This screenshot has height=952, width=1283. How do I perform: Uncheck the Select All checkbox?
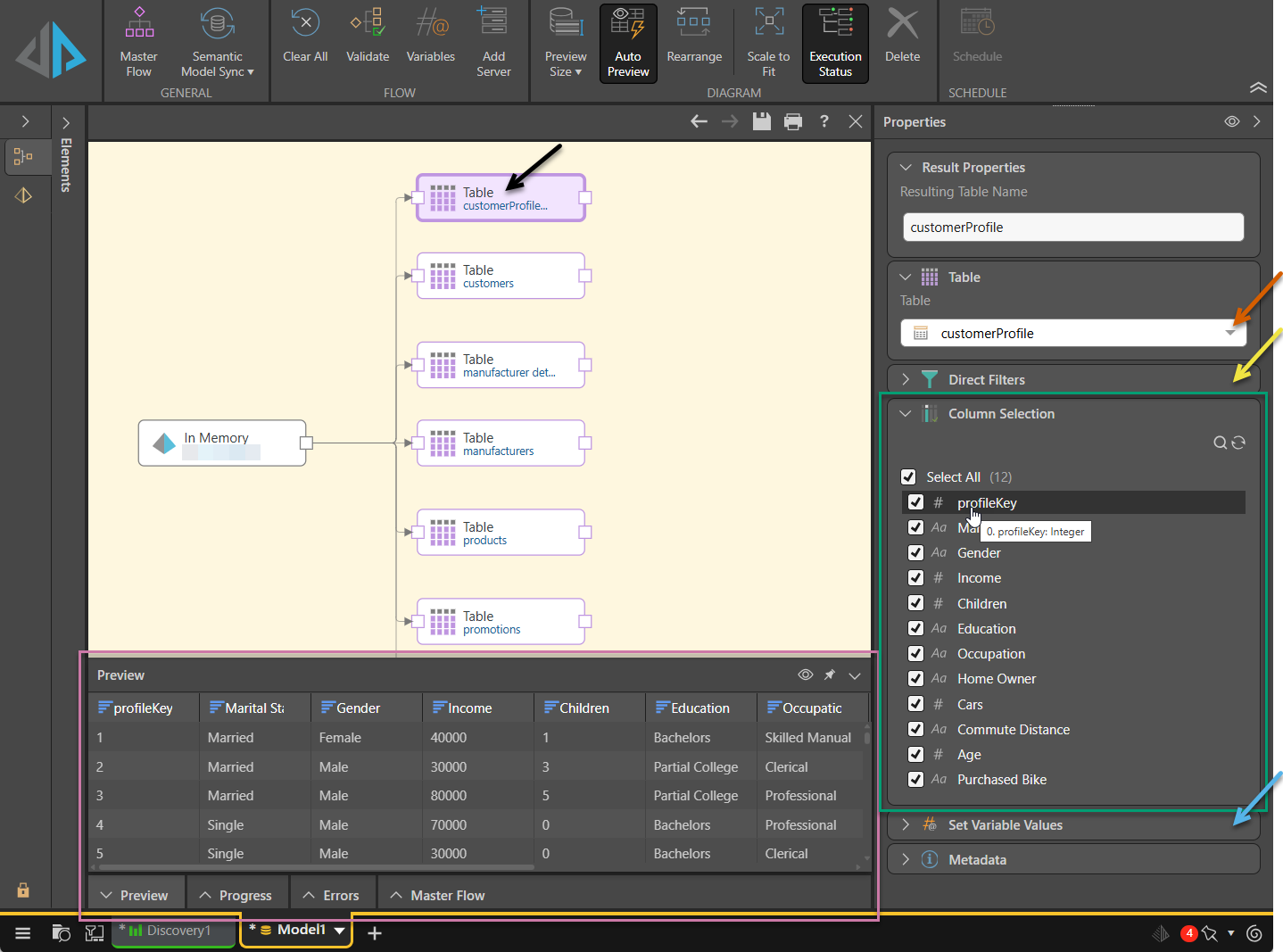[908, 476]
